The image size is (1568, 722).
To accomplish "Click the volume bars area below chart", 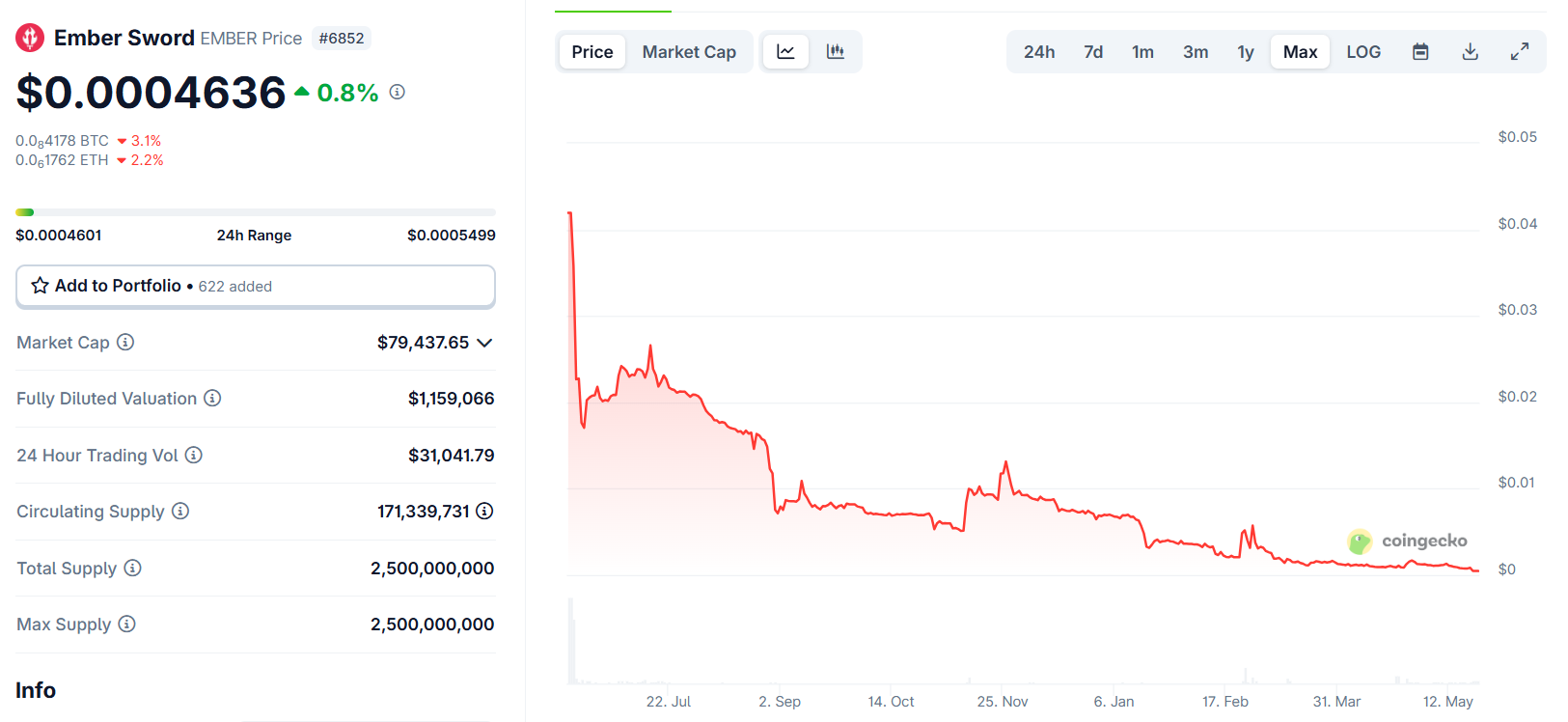I will 1023,642.
